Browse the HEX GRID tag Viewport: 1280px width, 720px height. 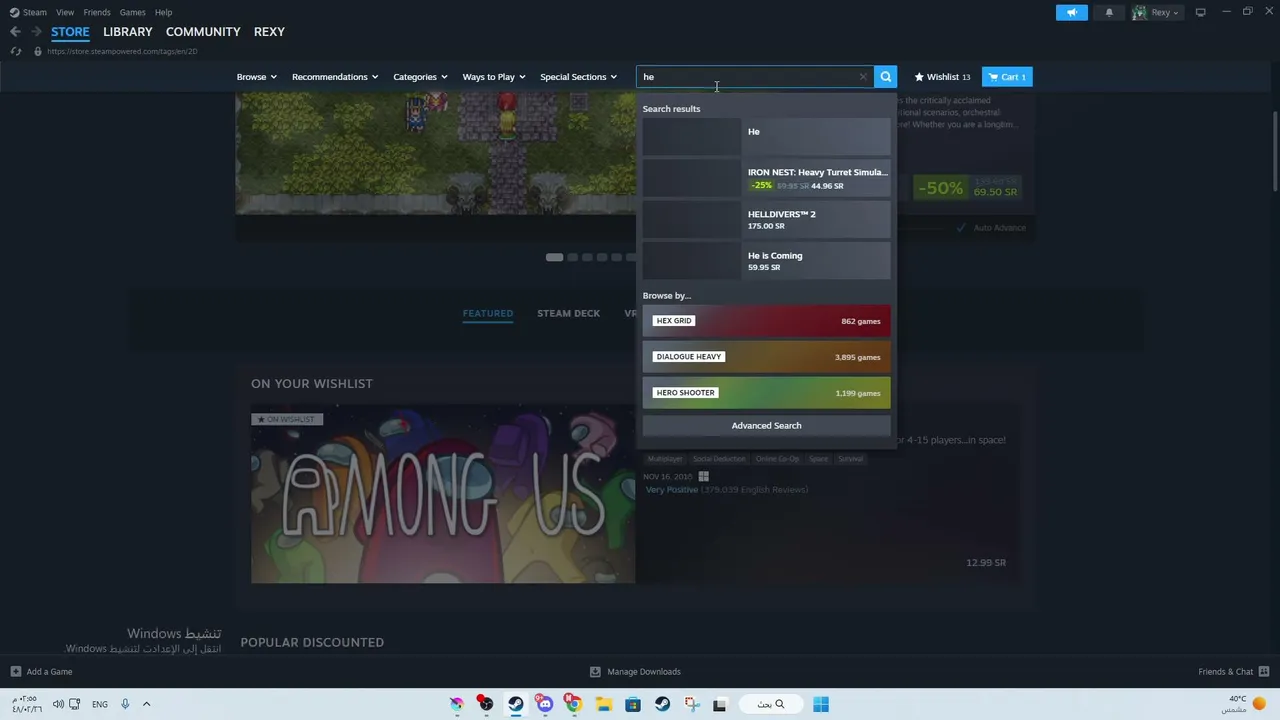coord(766,321)
